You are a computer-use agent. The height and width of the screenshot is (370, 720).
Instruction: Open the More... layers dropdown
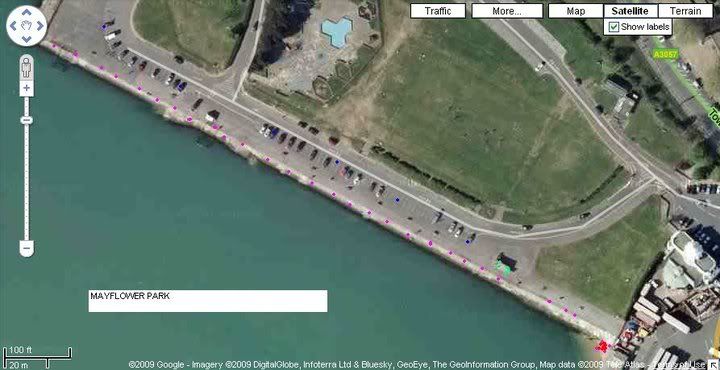click(507, 11)
